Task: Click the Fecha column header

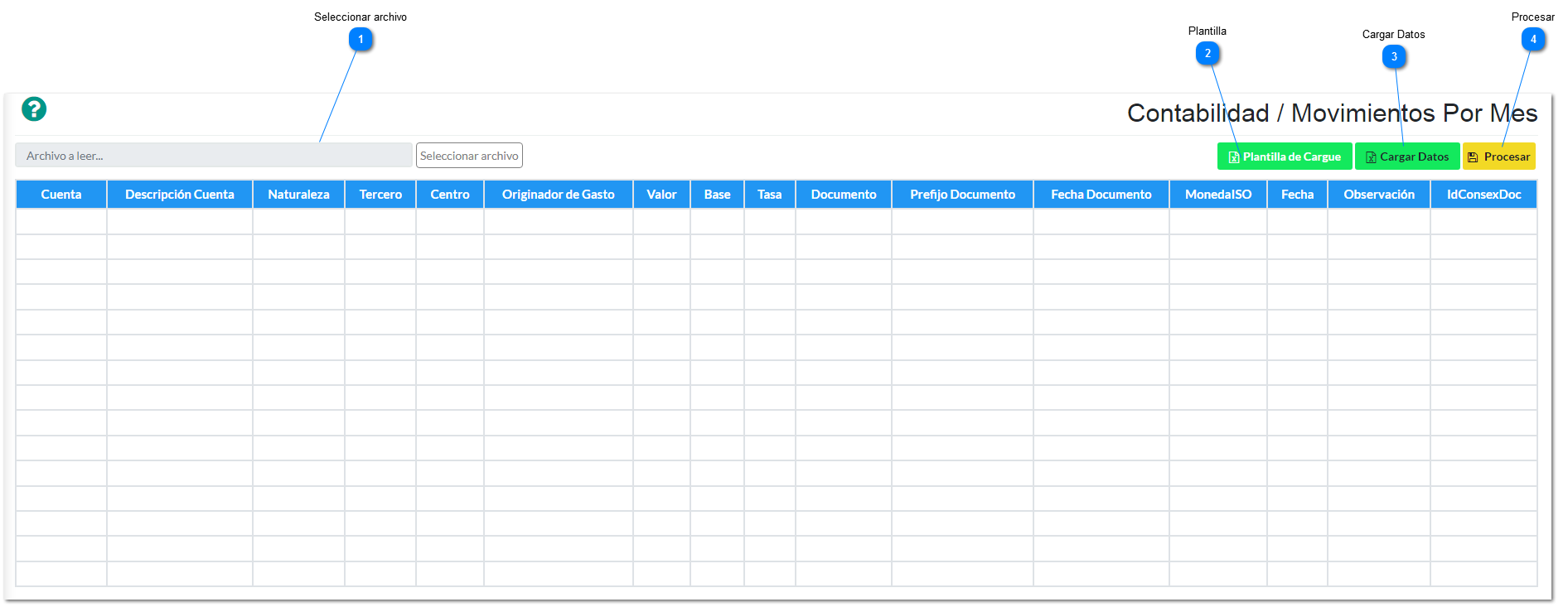Action: pos(1298,195)
